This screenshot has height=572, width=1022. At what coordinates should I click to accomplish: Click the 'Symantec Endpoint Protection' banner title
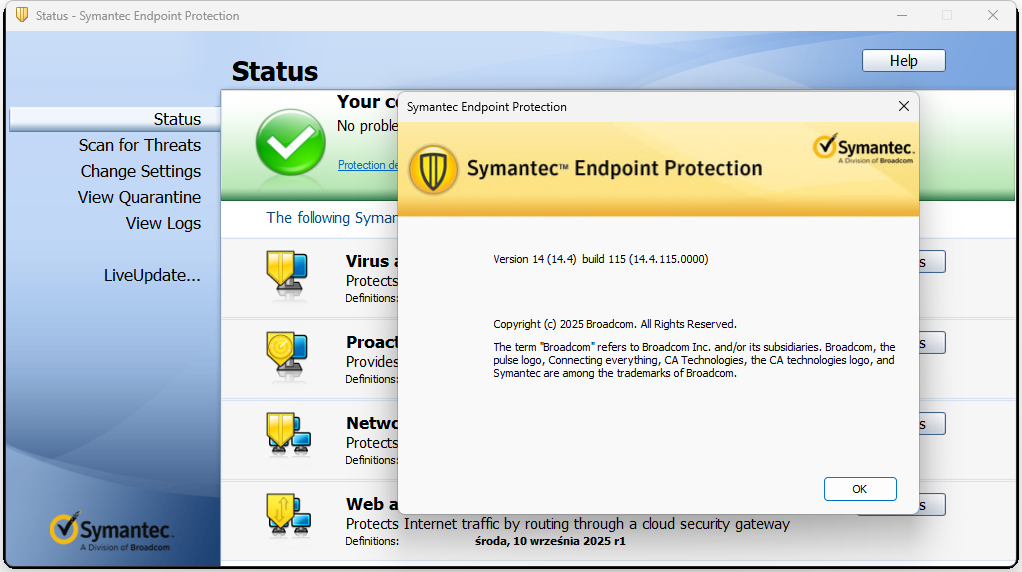pos(615,169)
